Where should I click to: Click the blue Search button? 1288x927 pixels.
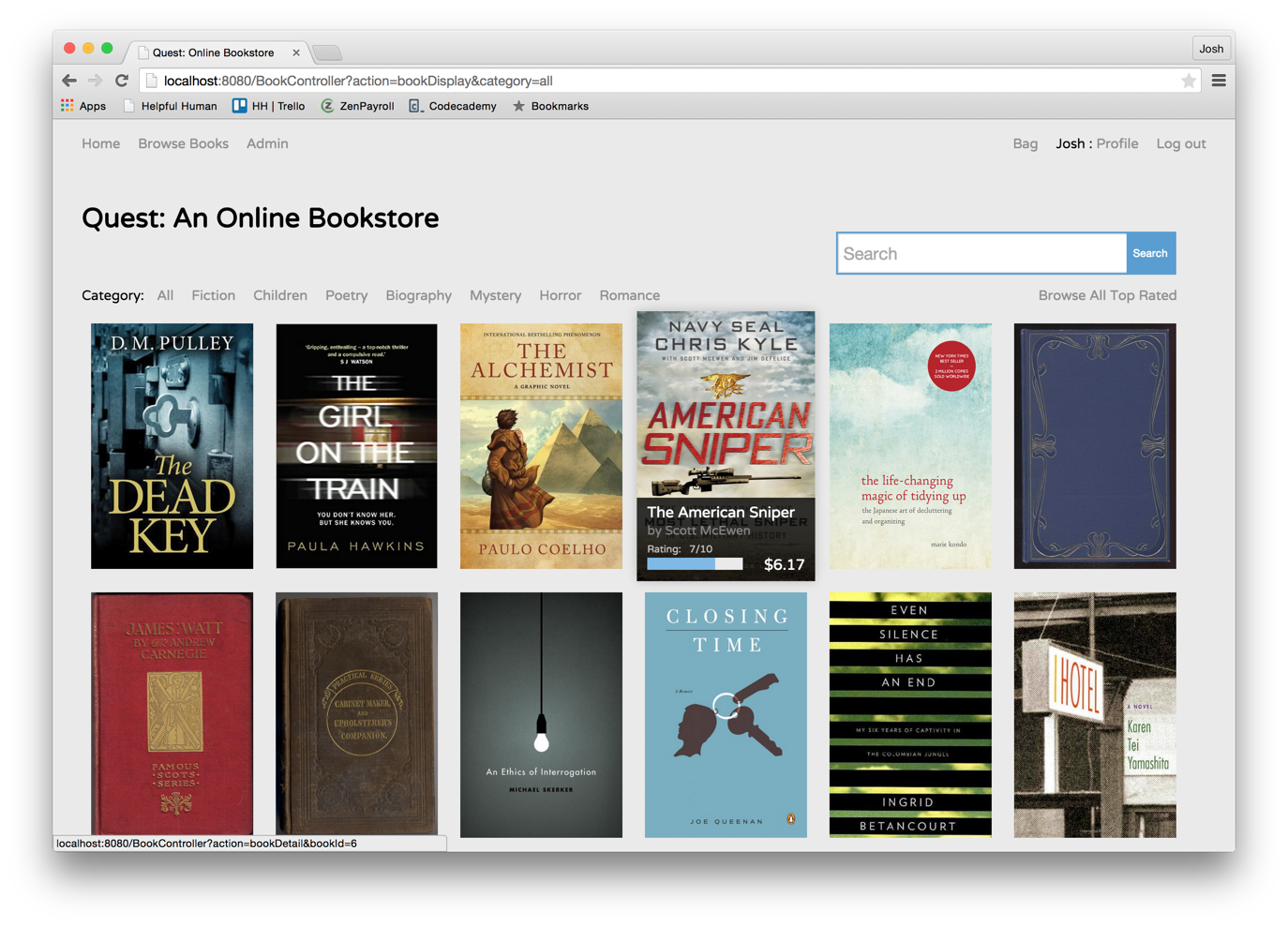(1150, 253)
